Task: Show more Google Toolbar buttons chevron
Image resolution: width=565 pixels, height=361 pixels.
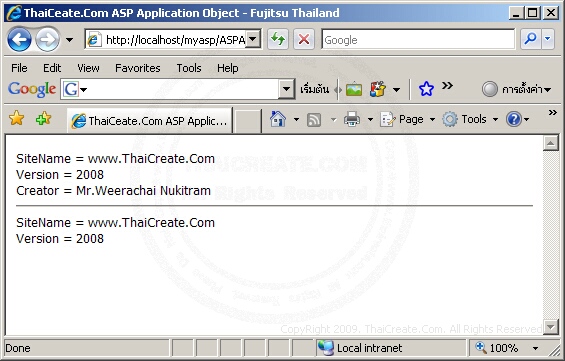Action: (447, 86)
